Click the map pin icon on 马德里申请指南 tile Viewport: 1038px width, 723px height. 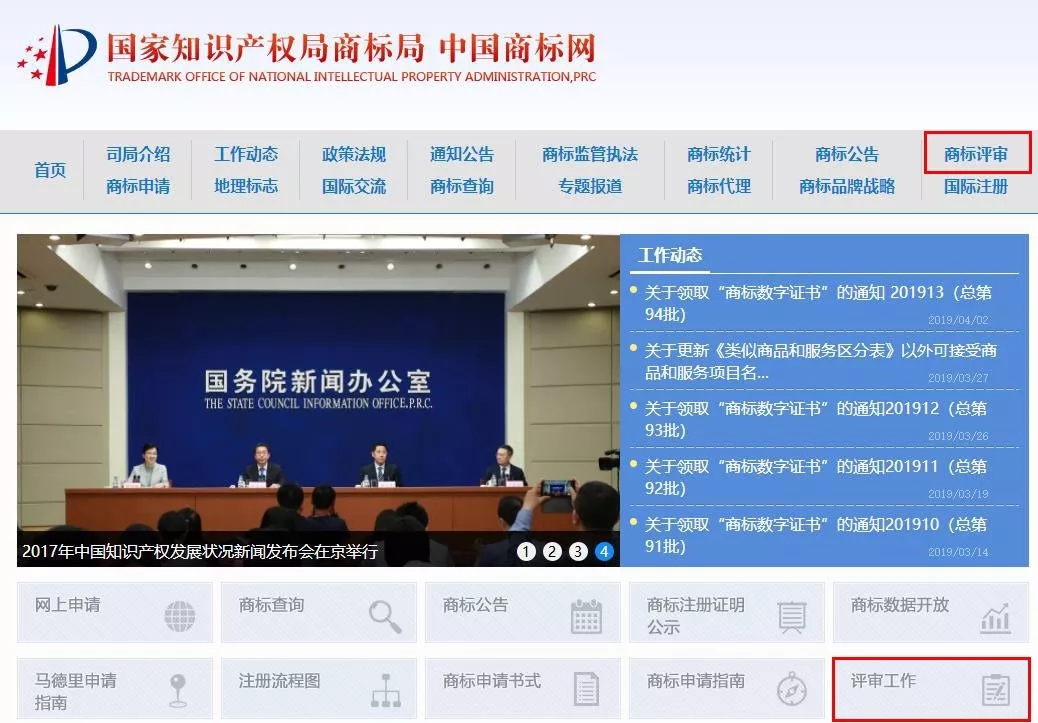[x=178, y=691]
